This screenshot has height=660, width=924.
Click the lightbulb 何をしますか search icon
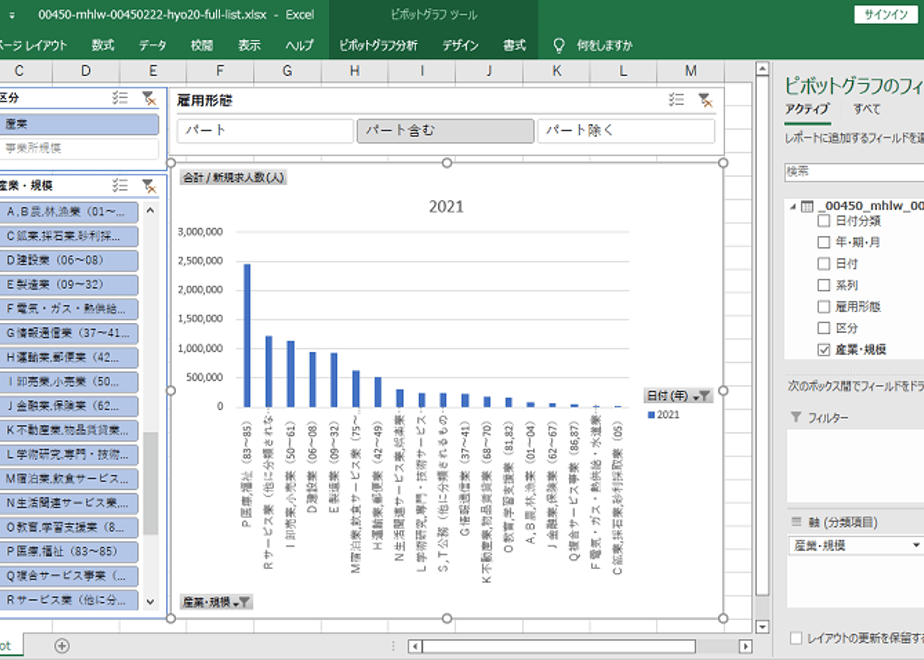[x=558, y=45]
